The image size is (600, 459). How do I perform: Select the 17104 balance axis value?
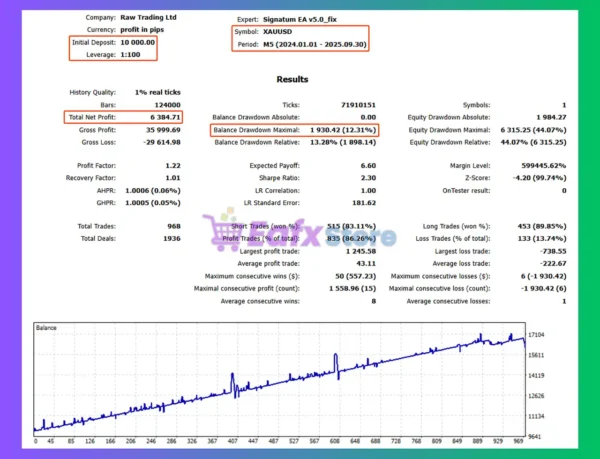(x=536, y=335)
